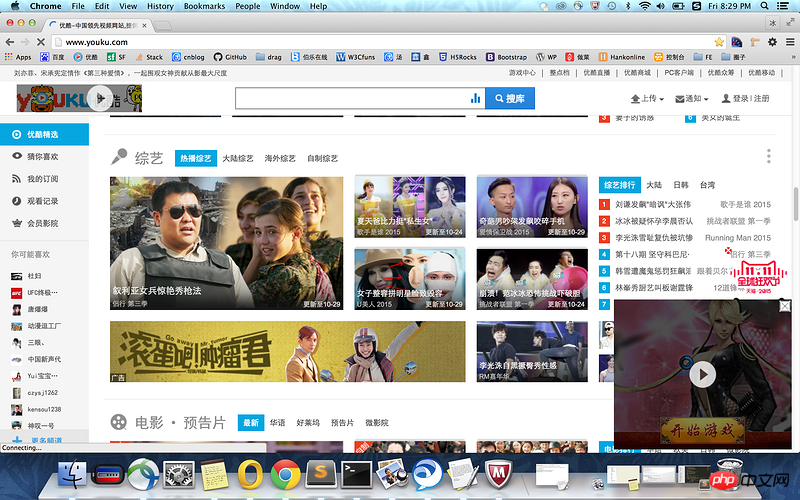The image size is (800, 500).
Task: Open 会员影院 crown icon item
Action: coord(42,223)
